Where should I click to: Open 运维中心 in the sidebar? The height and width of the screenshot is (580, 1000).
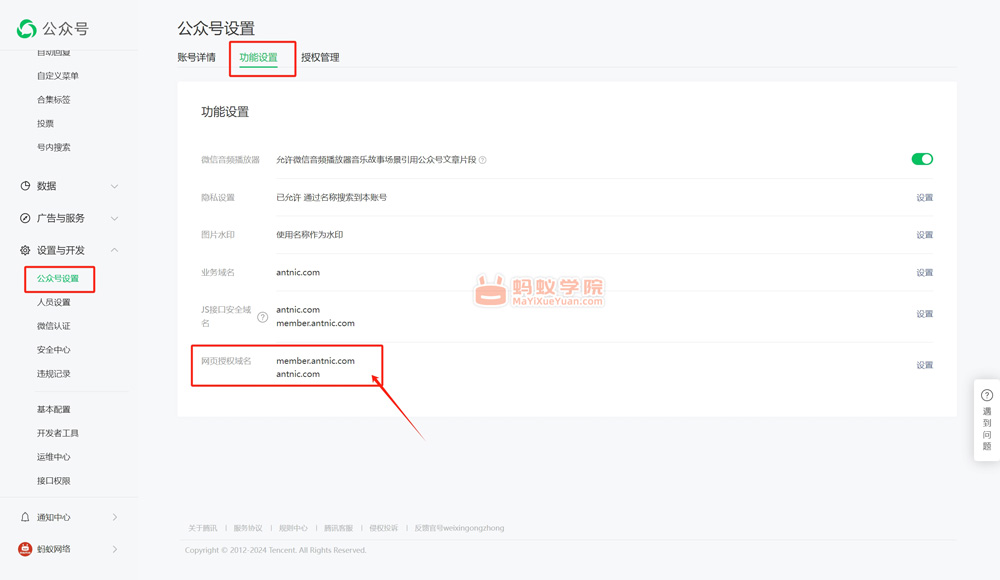(54, 457)
